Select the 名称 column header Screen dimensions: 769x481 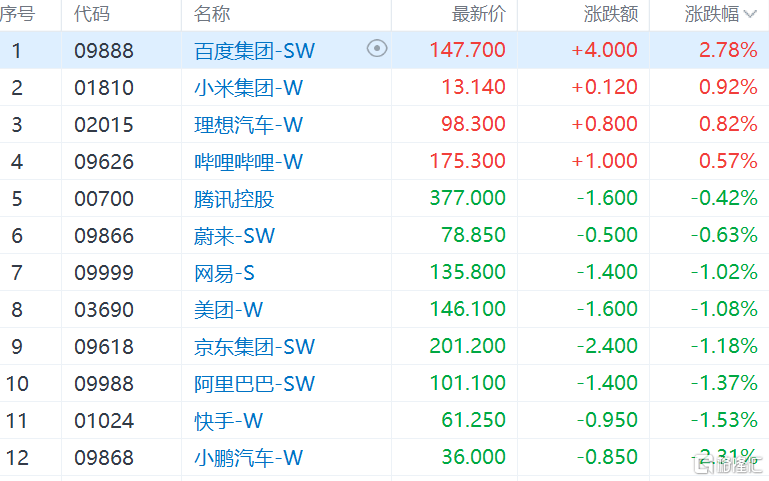212,14
